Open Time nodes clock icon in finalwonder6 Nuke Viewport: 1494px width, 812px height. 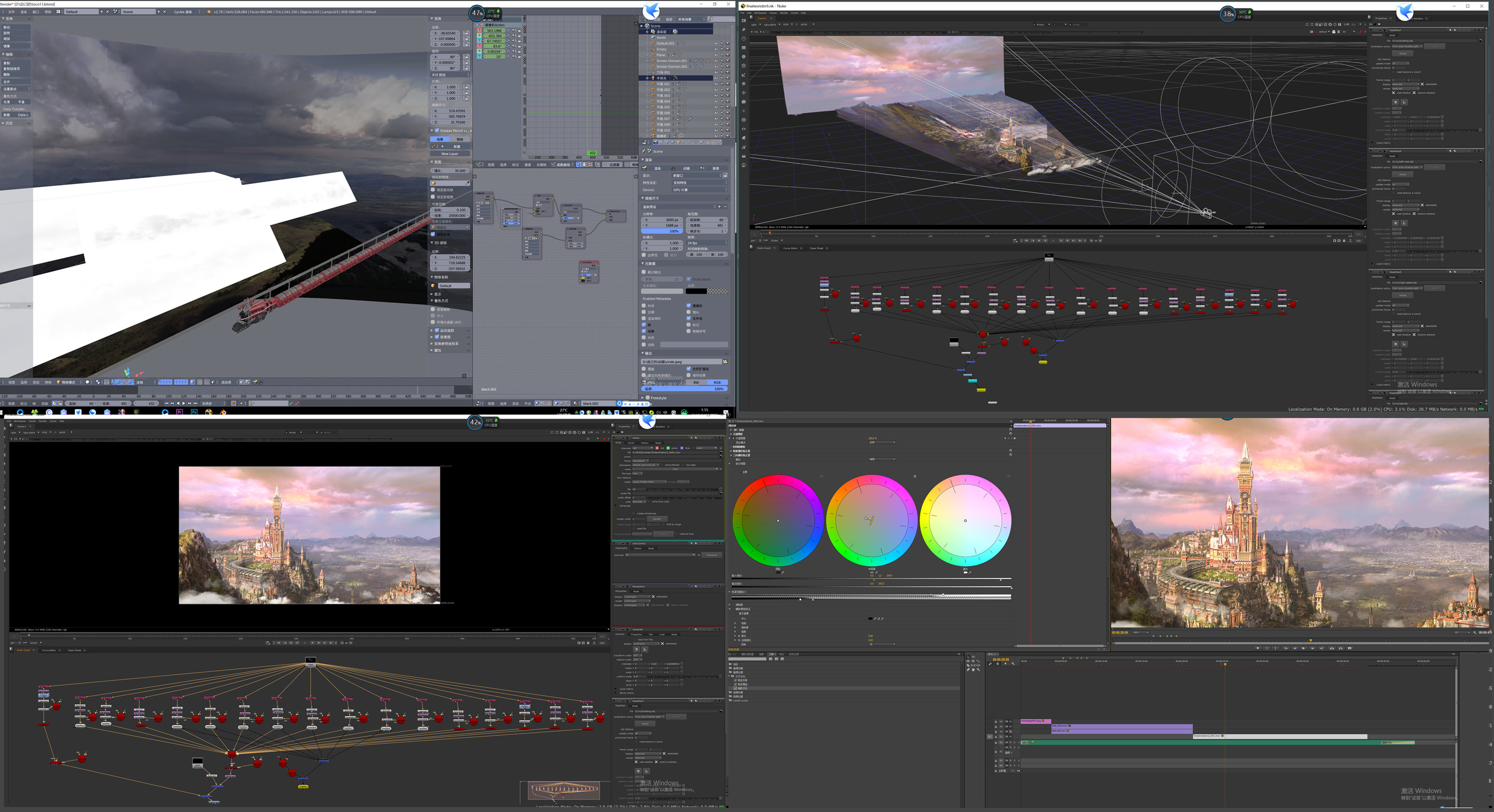[744, 39]
